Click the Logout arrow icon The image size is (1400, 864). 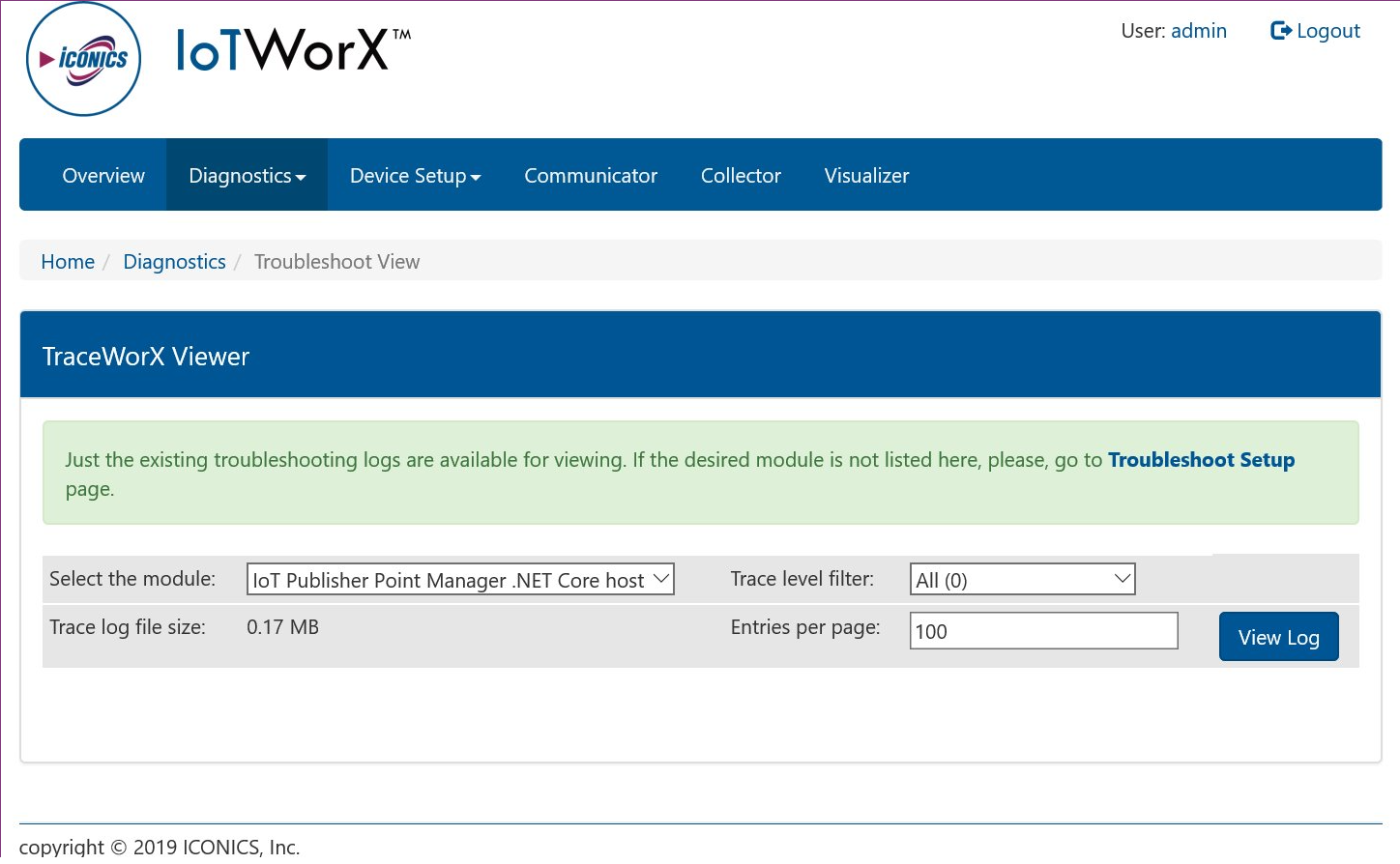1280,31
